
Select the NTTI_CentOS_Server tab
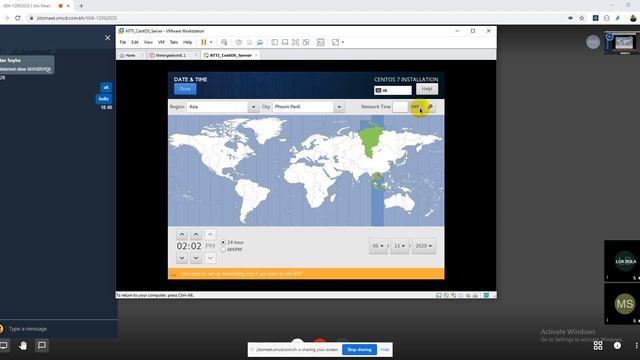pyautogui.click(x=231, y=55)
